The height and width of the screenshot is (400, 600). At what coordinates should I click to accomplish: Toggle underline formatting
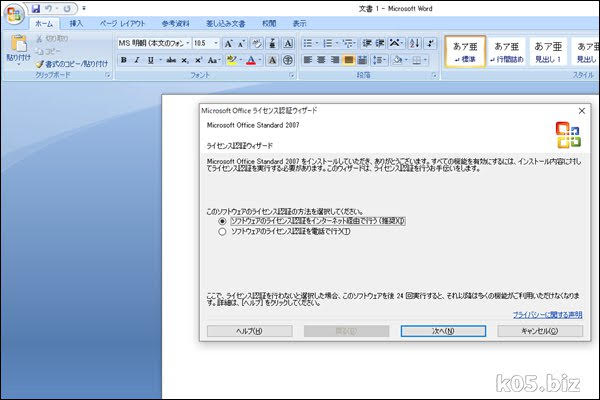[x=150, y=60]
